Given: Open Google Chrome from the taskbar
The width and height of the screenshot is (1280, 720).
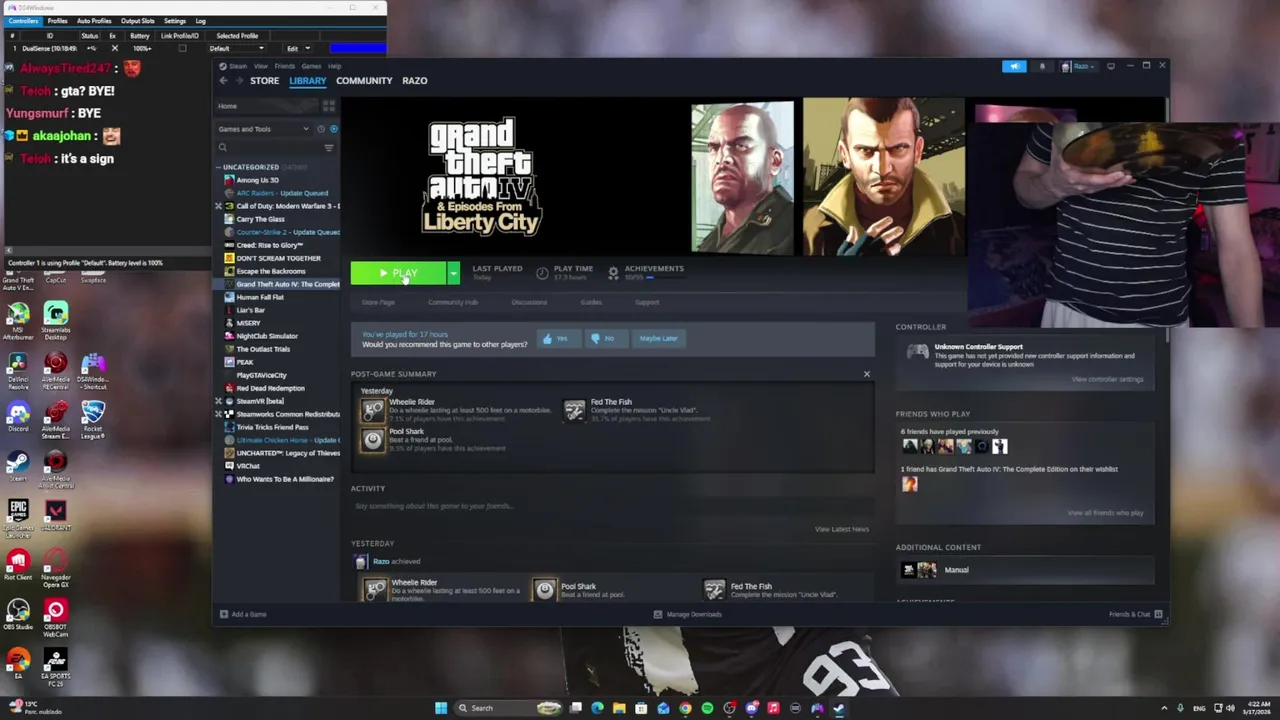Looking at the screenshot, I should click(685, 708).
